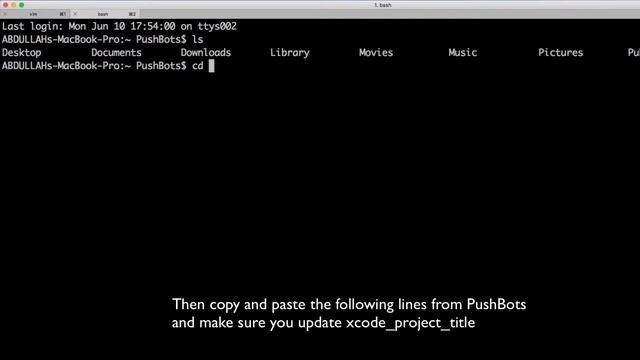The height and width of the screenshot is (360, 640).
Task: Select the bash terminal tab
Action: coord(104,14)
